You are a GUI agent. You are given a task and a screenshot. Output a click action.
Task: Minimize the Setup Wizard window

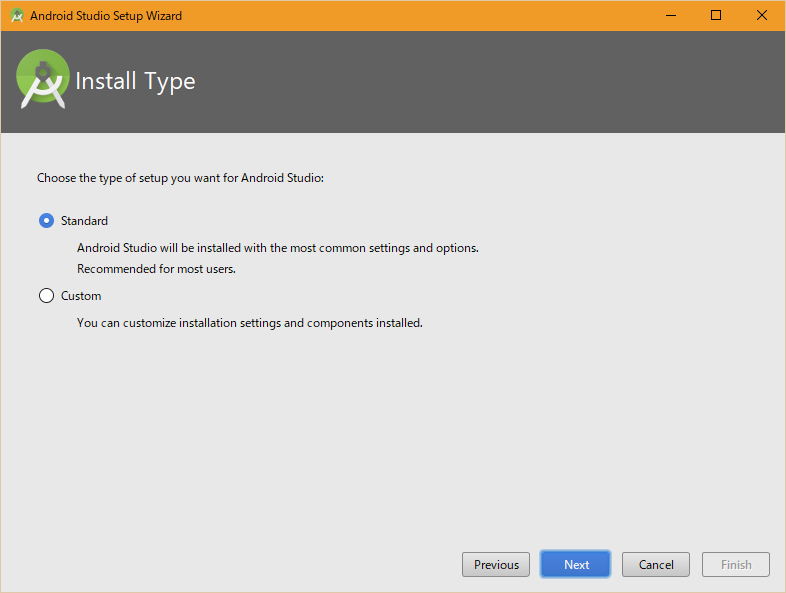[x=670, y=16]
